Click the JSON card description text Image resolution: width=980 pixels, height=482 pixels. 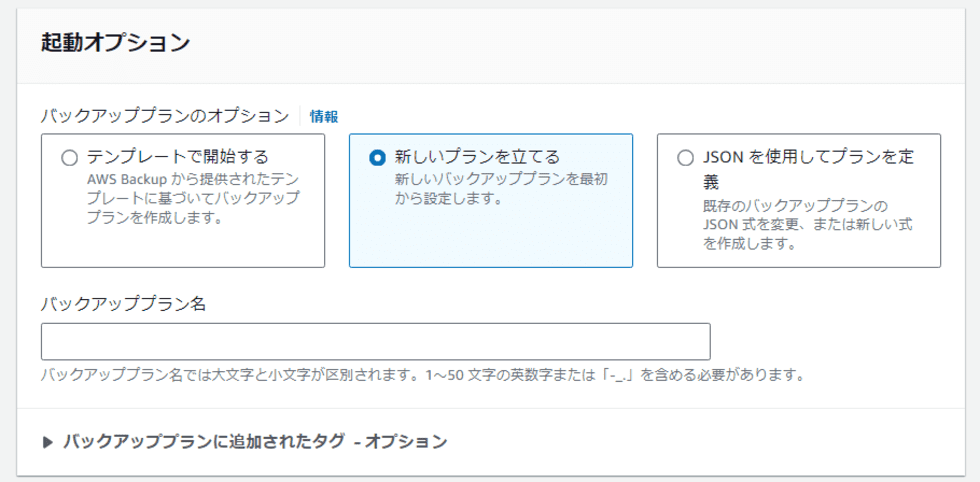(x=806, y=224)
